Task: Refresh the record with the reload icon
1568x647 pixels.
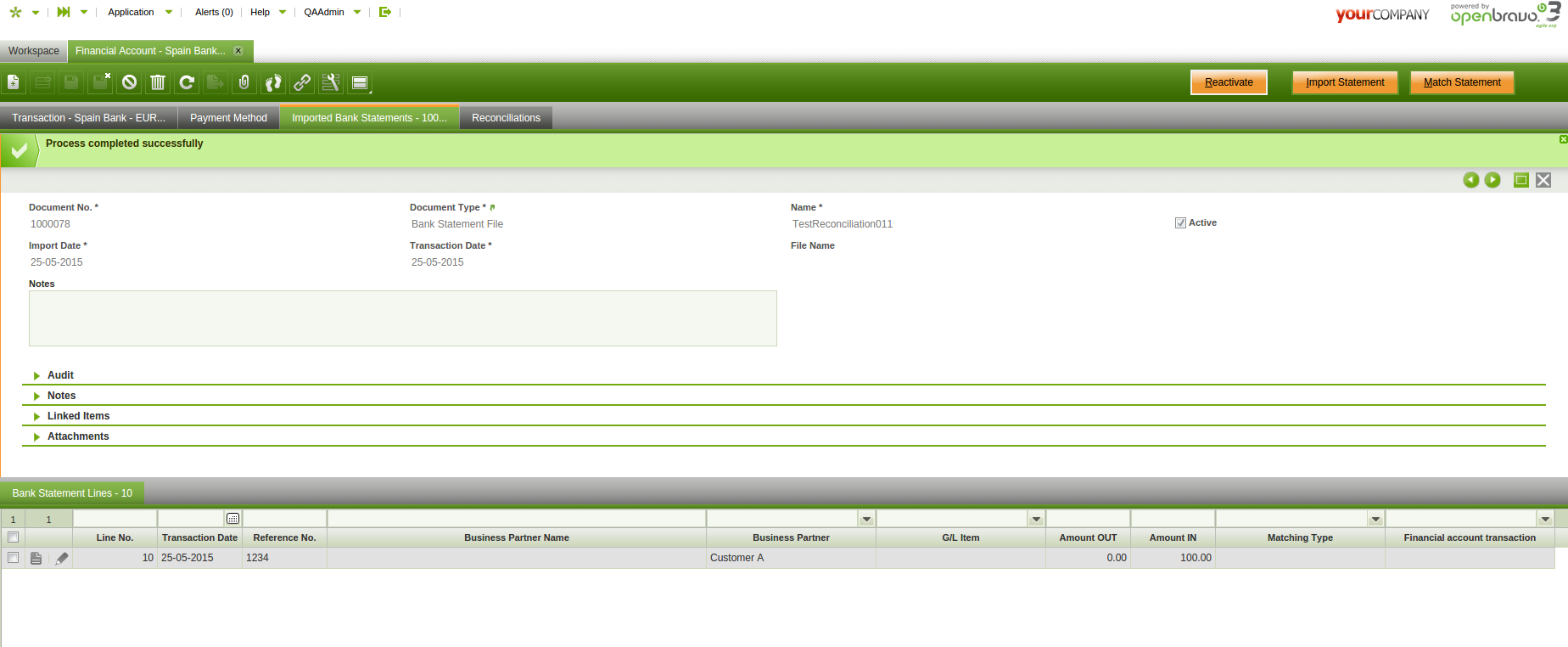Action: click(187, 82)
